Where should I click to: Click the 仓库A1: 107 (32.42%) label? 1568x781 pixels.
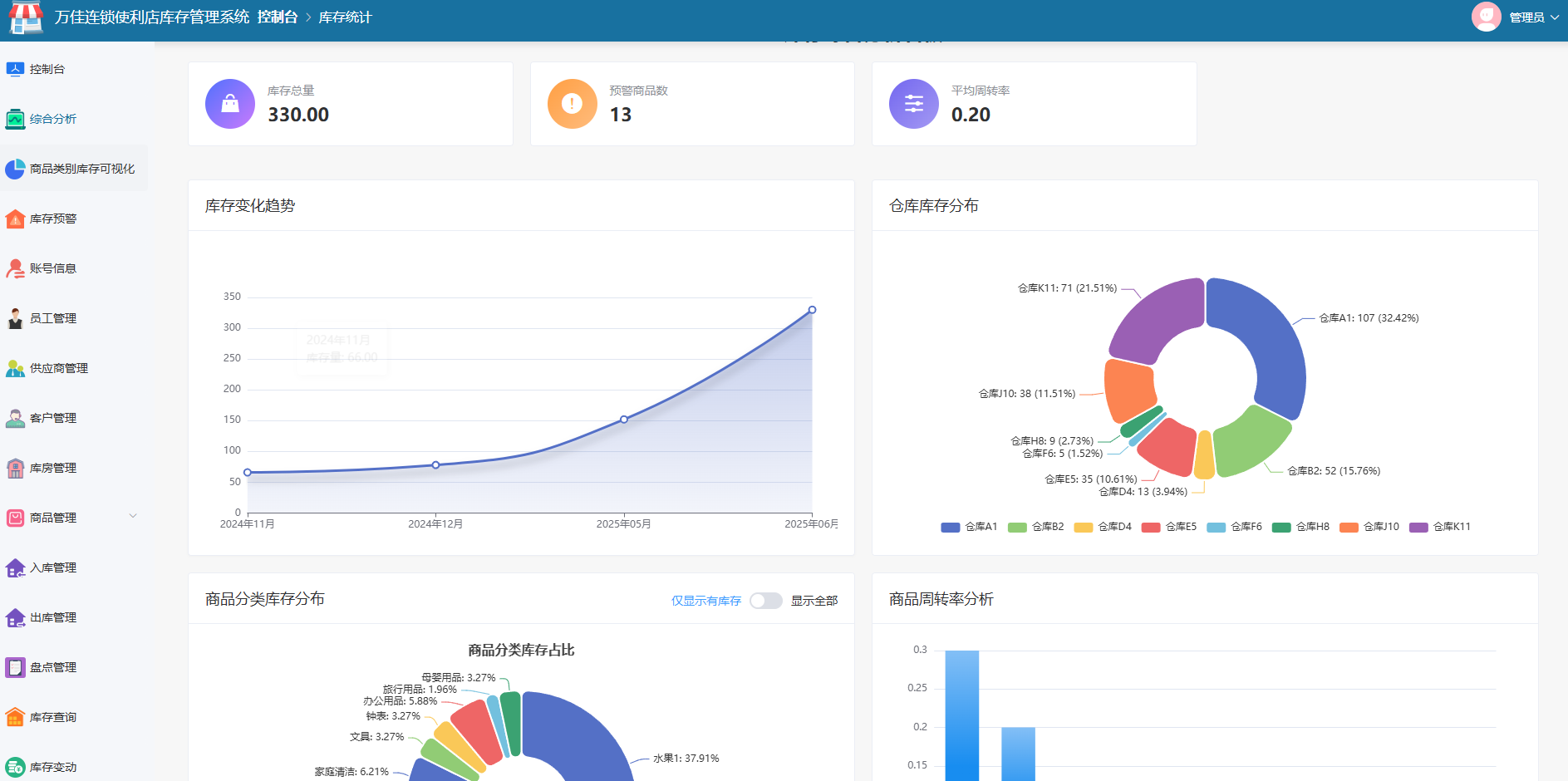tap(1369, 318)
